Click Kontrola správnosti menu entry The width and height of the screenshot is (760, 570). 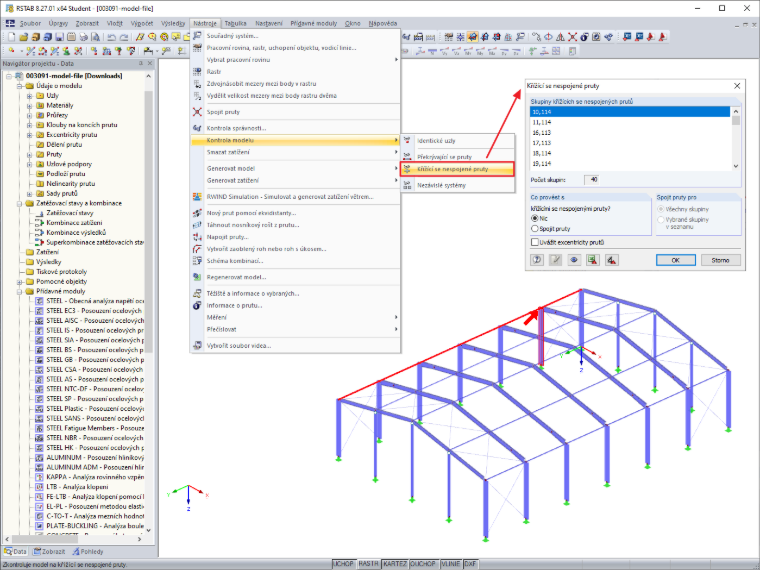[296, 128]
